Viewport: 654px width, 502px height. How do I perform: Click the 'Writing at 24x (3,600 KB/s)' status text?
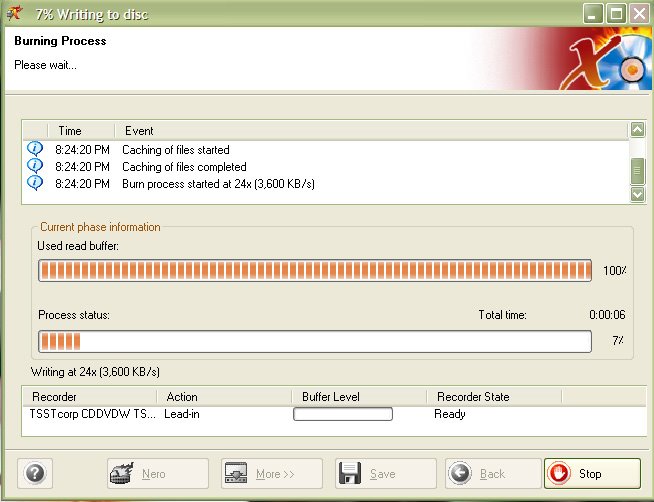pos(95,371)
